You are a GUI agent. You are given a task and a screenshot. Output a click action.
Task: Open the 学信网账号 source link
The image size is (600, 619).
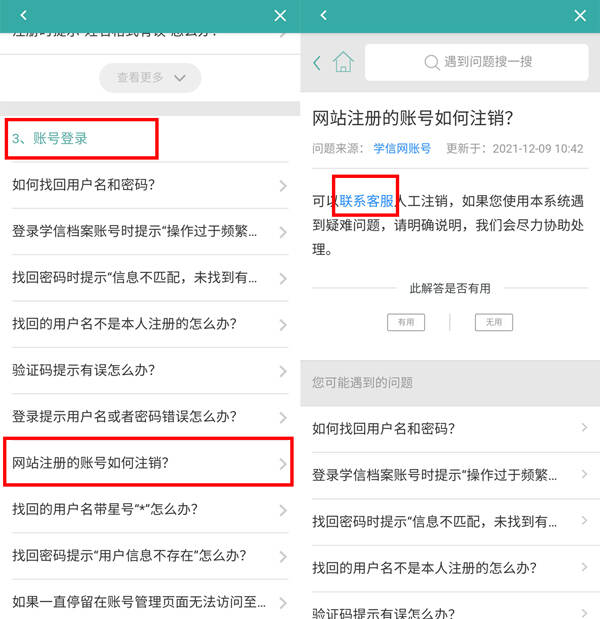[x=402, y=148]
